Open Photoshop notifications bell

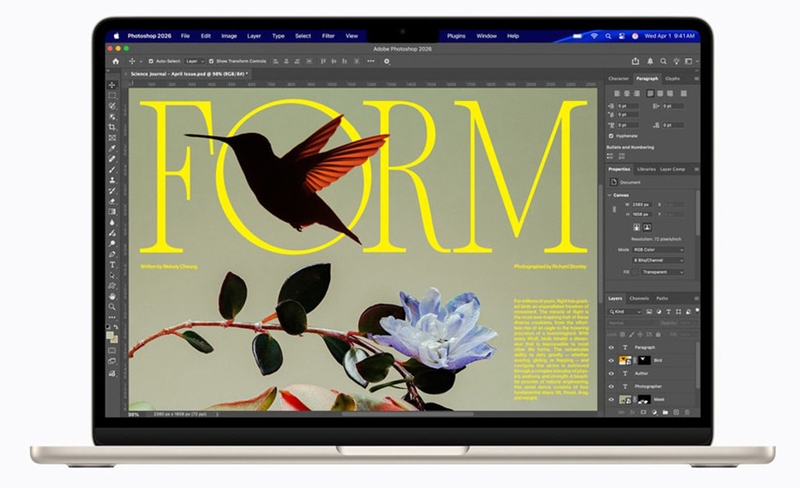point(650,61)
